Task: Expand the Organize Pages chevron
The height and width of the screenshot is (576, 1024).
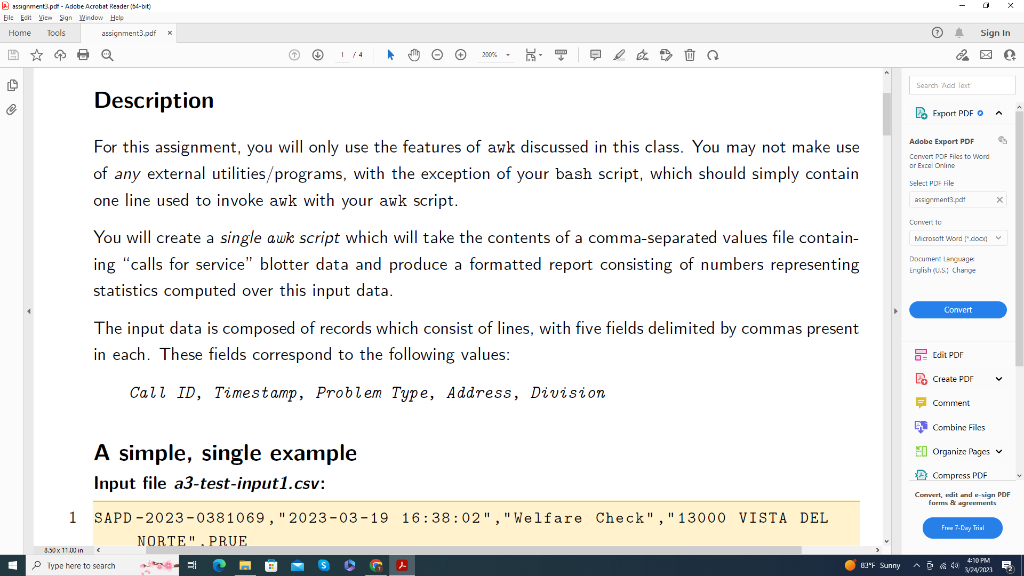Action: (999, 452)
